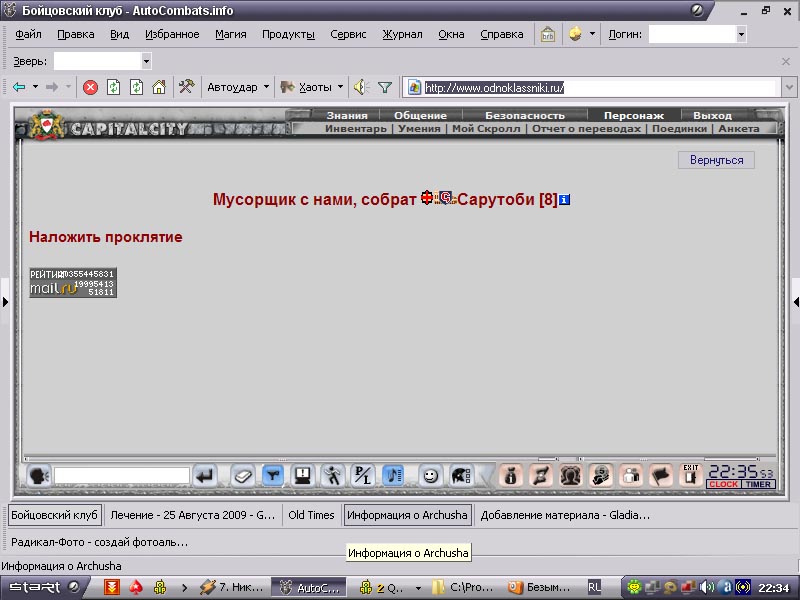The height and width of the screenshot is (600, 800).
Task: Click the brb icon near the menu bar
Action: [x=548, y=35]
